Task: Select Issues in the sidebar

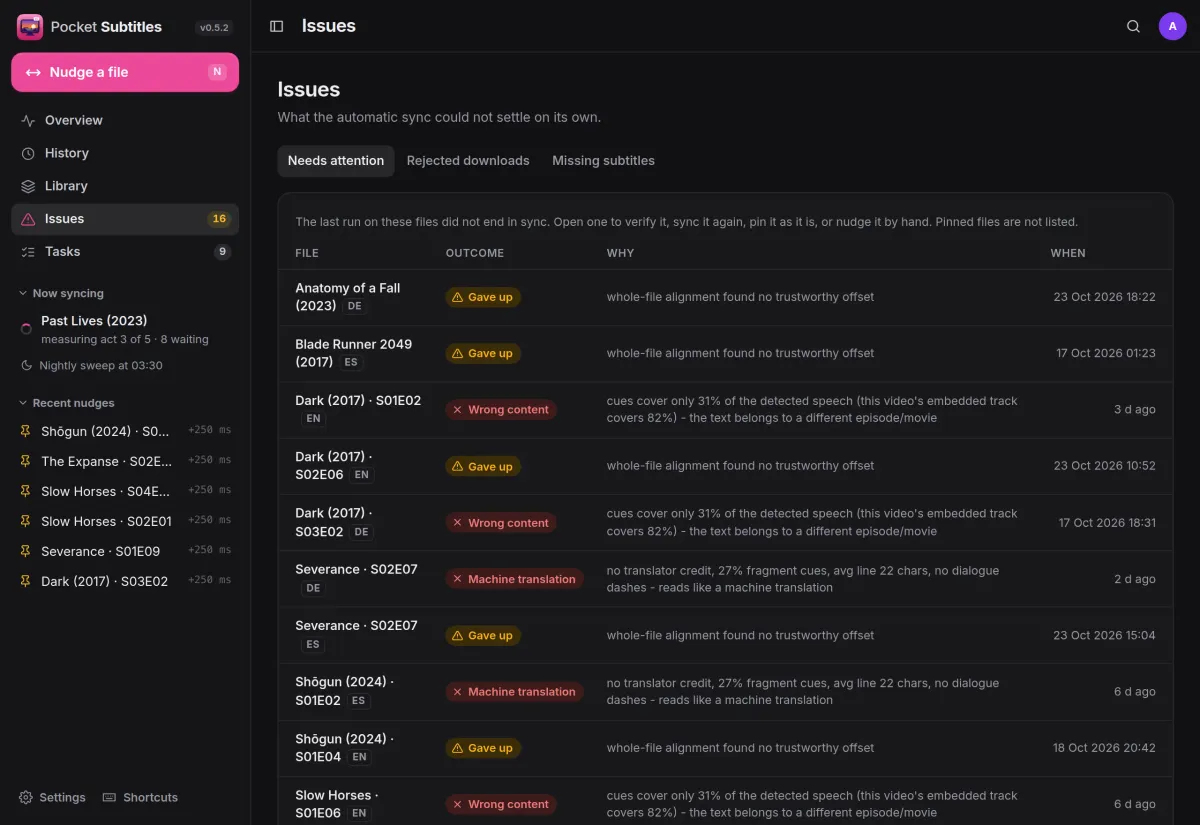Action: click(x=125, y=219)
